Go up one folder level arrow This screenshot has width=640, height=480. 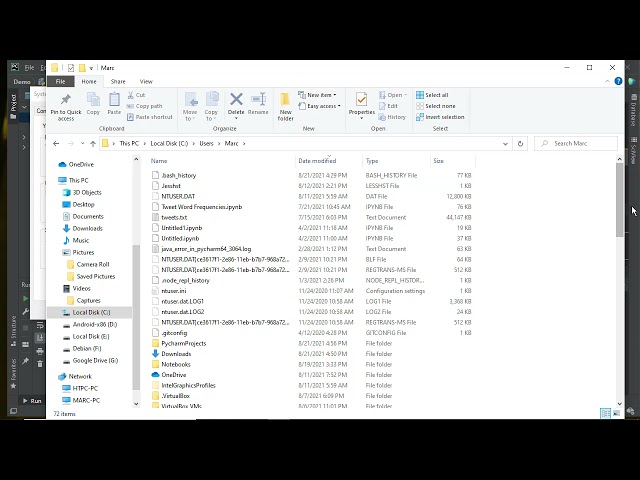93,144
